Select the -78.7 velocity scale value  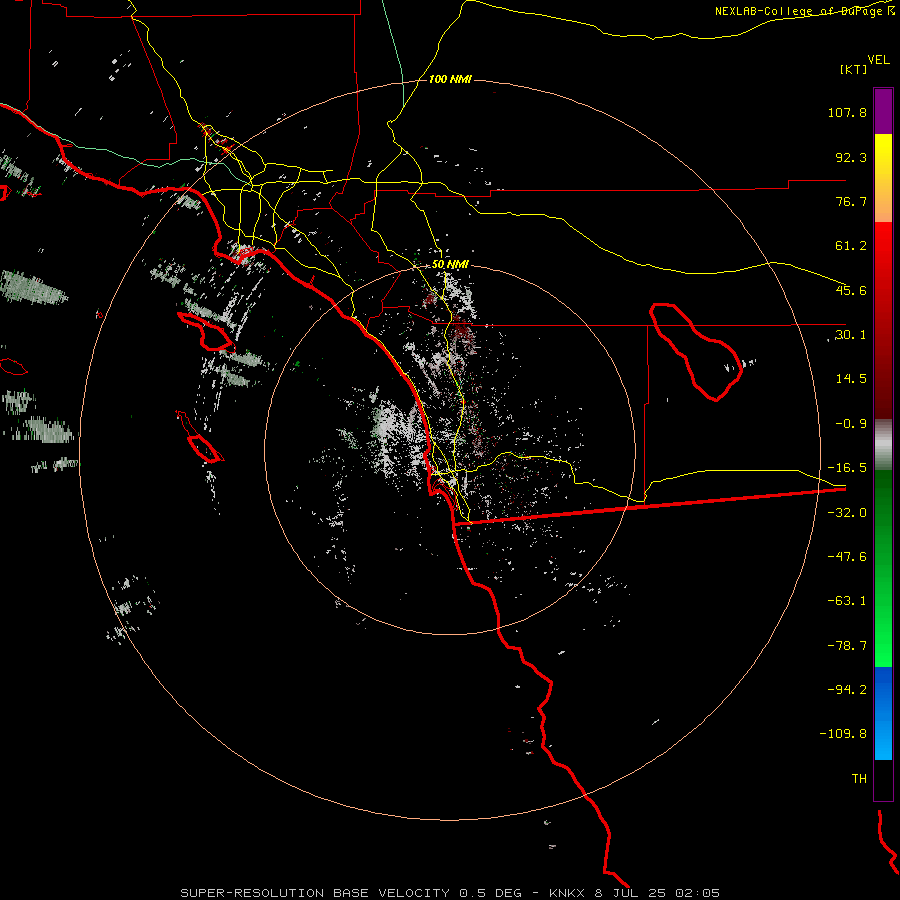coord(847,646)
